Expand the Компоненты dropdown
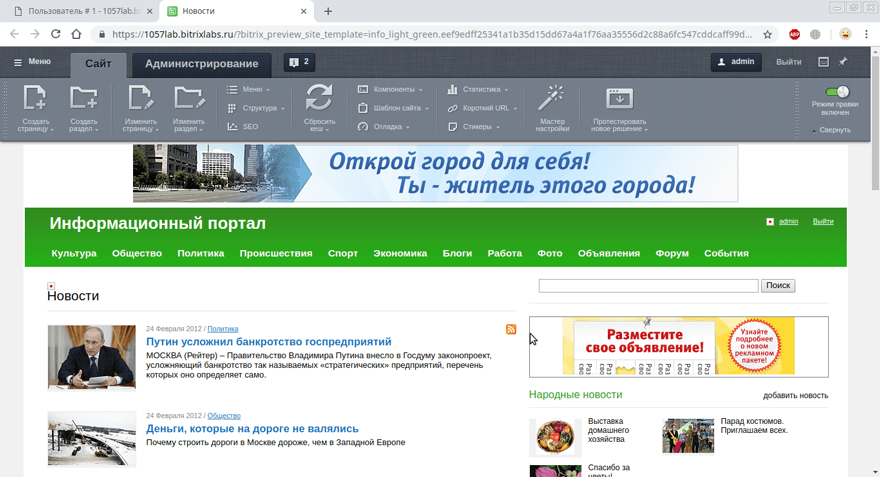Image resolution: width=880 pixels, height=477 pixels. click(393, 89)
